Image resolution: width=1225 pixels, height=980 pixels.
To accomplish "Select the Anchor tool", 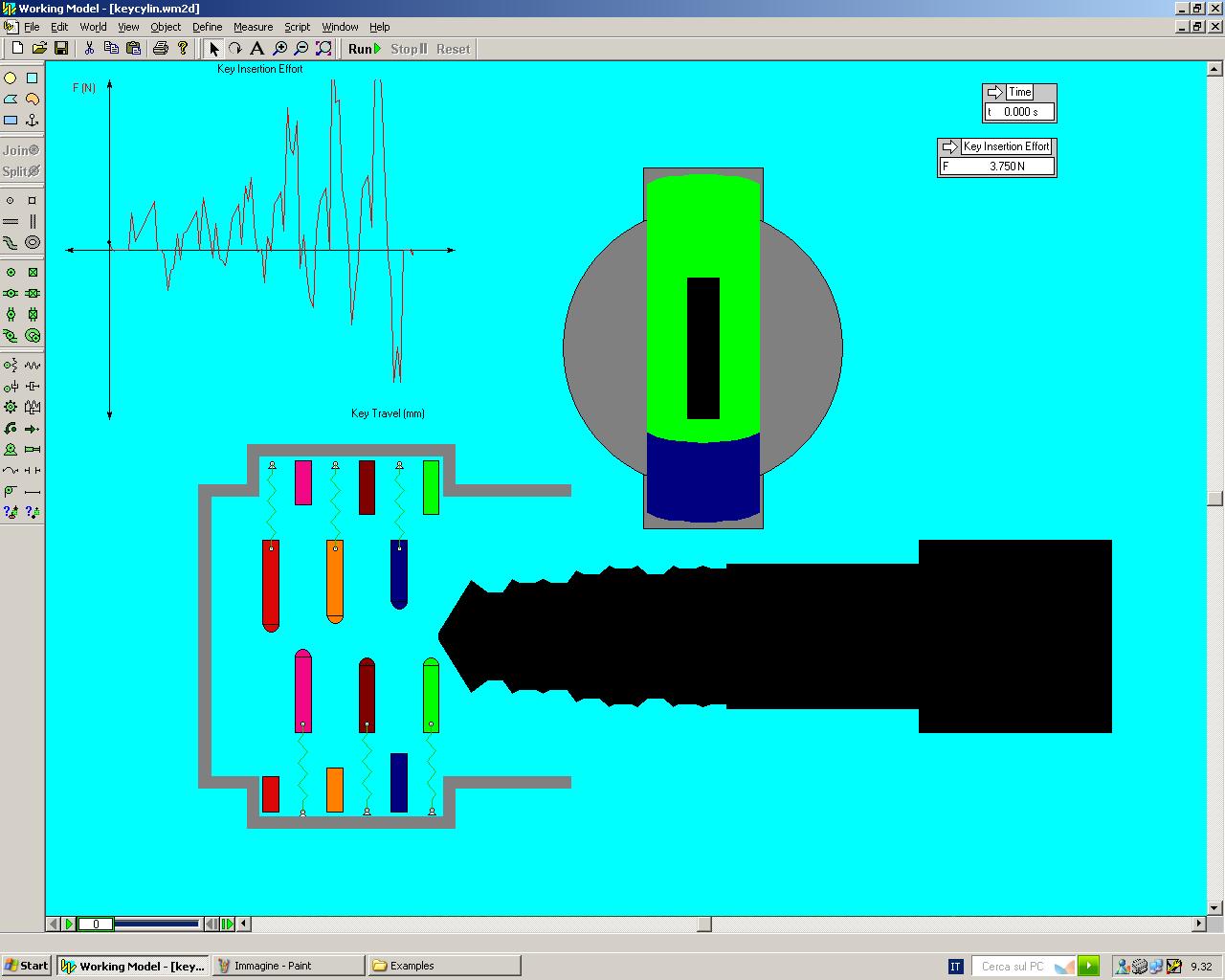I will pyautogui.click(x=33, y=120).
